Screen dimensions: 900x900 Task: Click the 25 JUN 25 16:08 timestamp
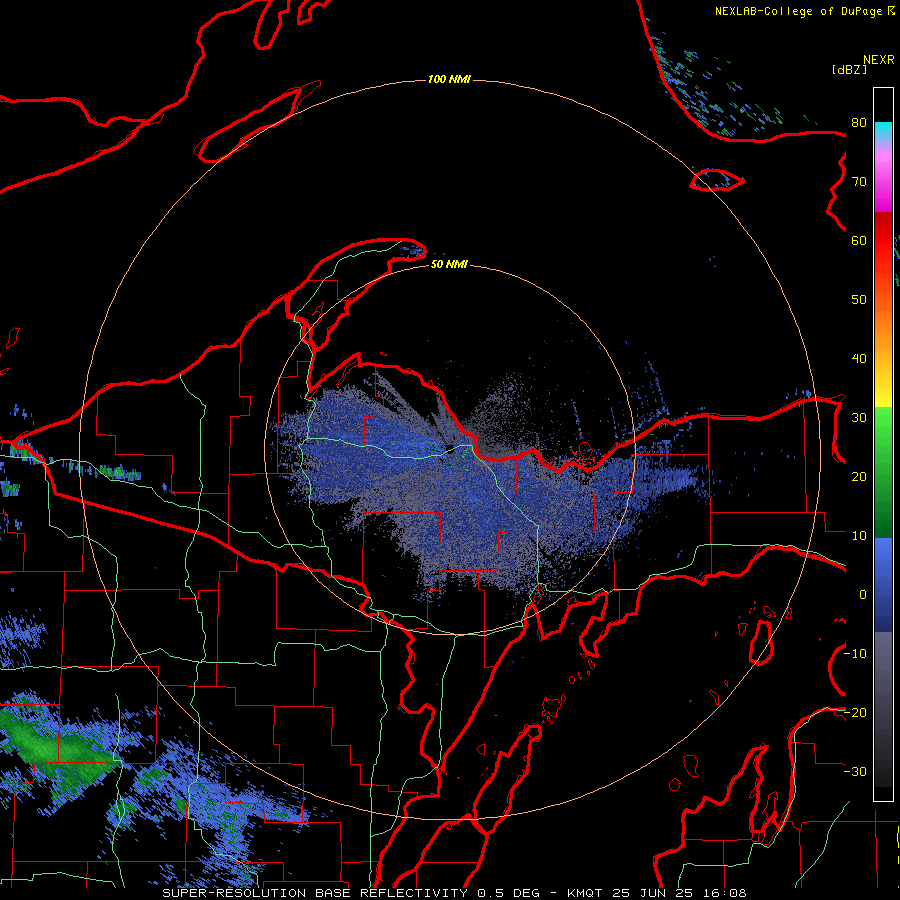point(679,893)
